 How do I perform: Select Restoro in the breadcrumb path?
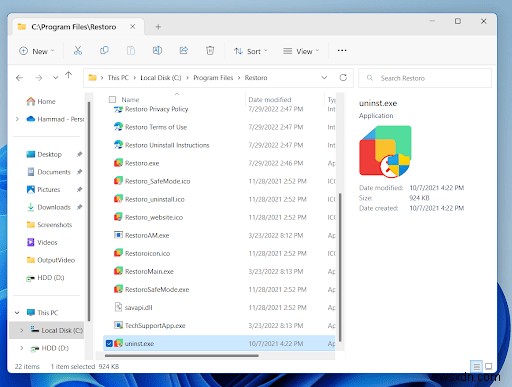[x=256, y=78]
